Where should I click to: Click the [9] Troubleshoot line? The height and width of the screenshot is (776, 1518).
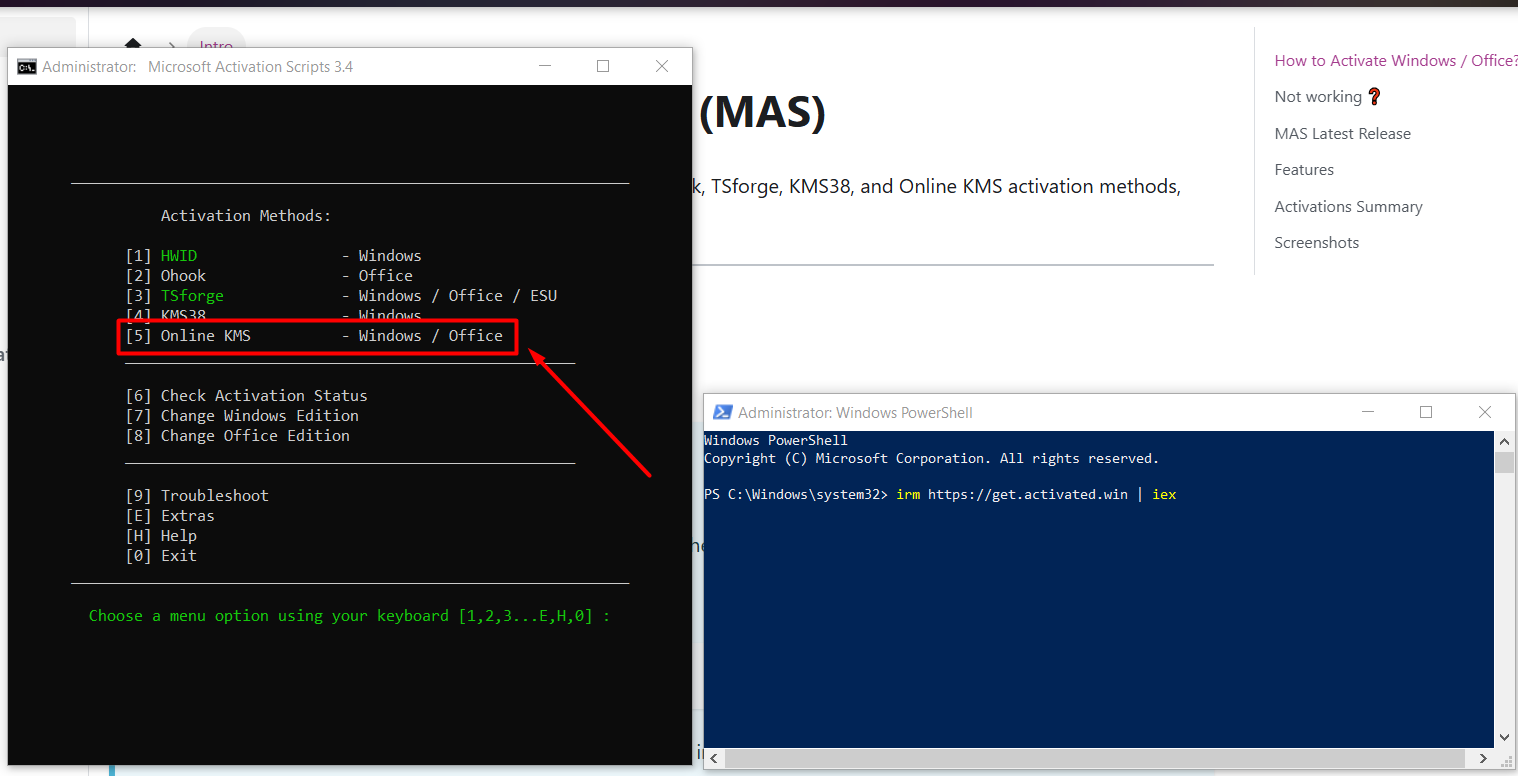[x=197, y=496]
